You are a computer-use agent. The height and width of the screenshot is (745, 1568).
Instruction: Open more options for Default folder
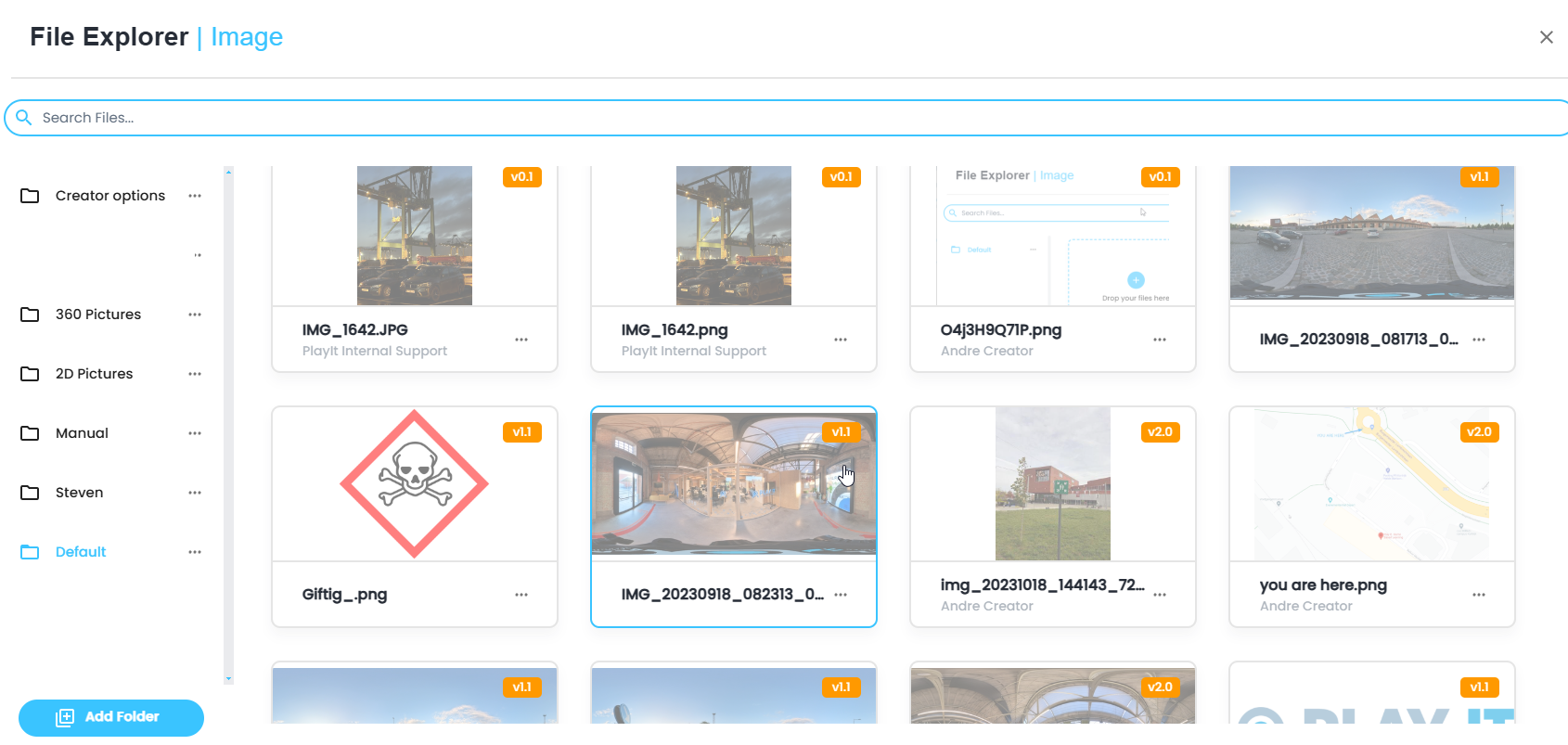(x=195, y=552)
